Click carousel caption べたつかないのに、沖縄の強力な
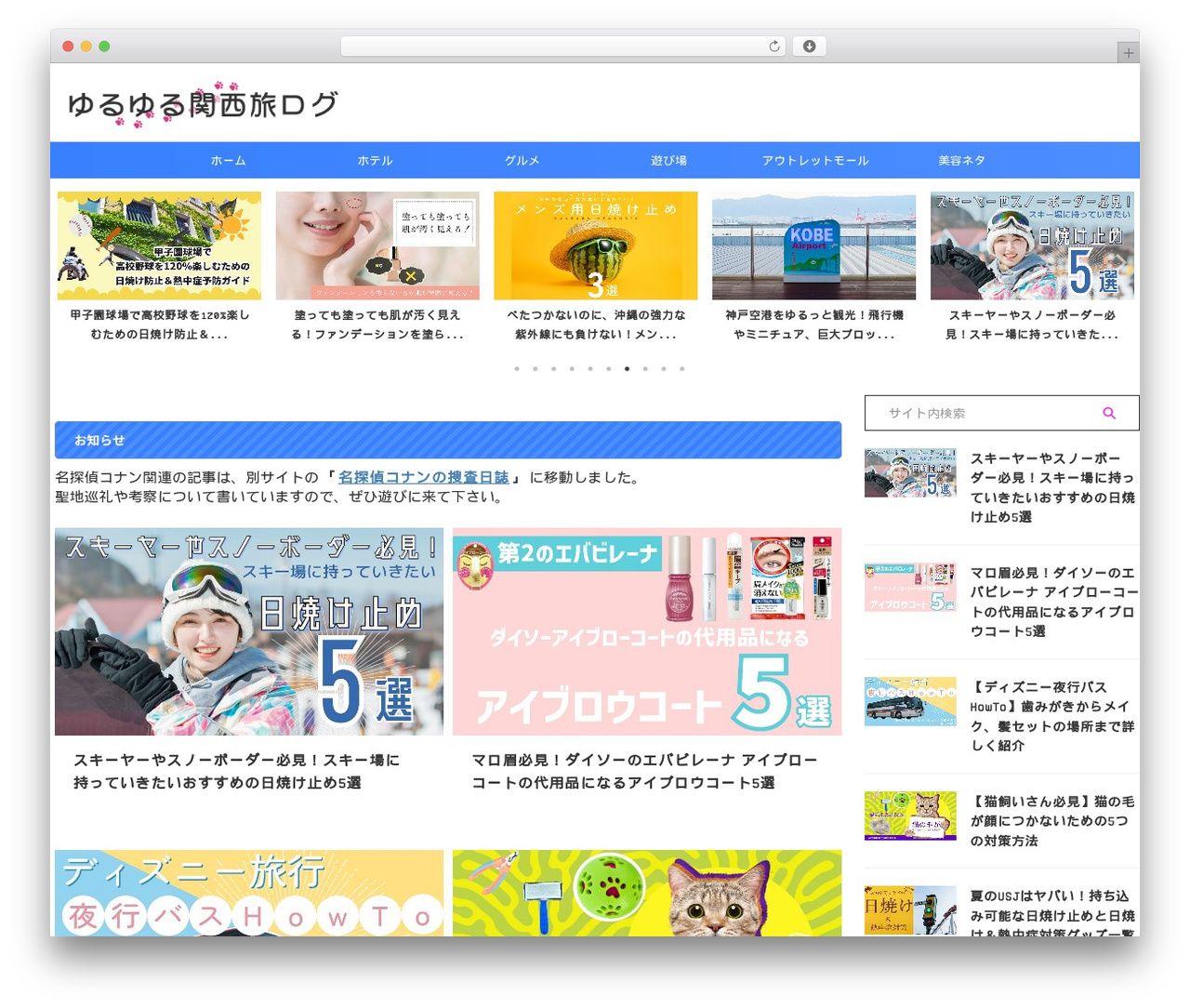The height and width of the screenshot is (1008, 1190). pos(595,325)
